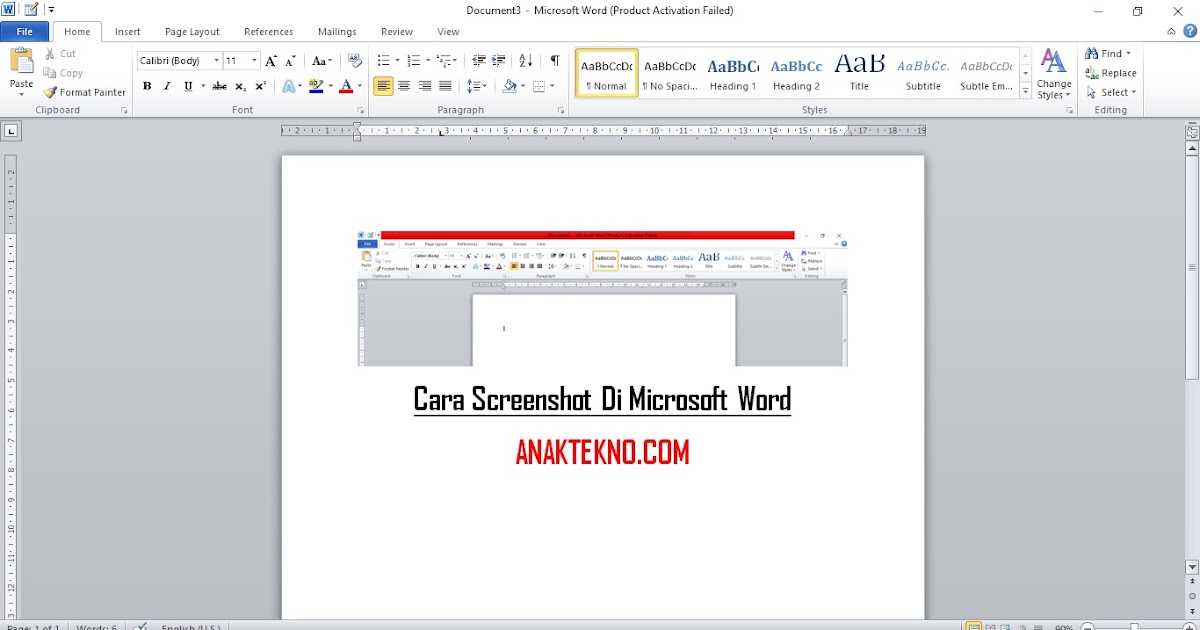Viewport: 1200px width, 630px height.
Task: Enable justified text alignment
Action: [443, 86]
